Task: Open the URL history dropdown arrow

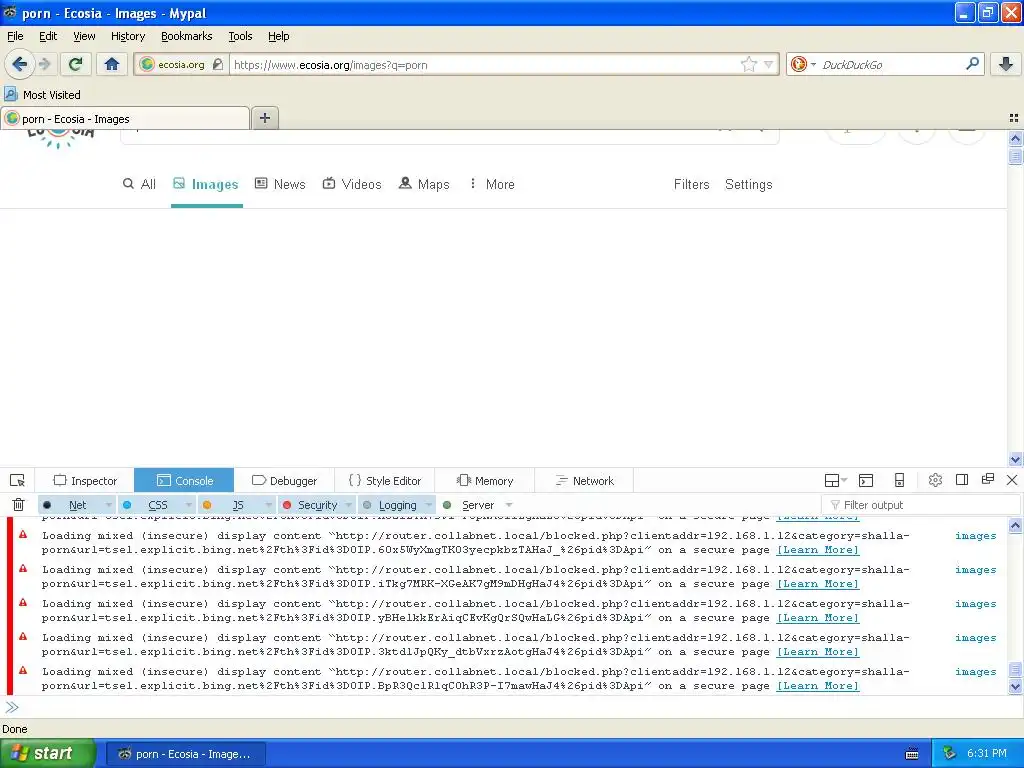Action: point(769,64)
